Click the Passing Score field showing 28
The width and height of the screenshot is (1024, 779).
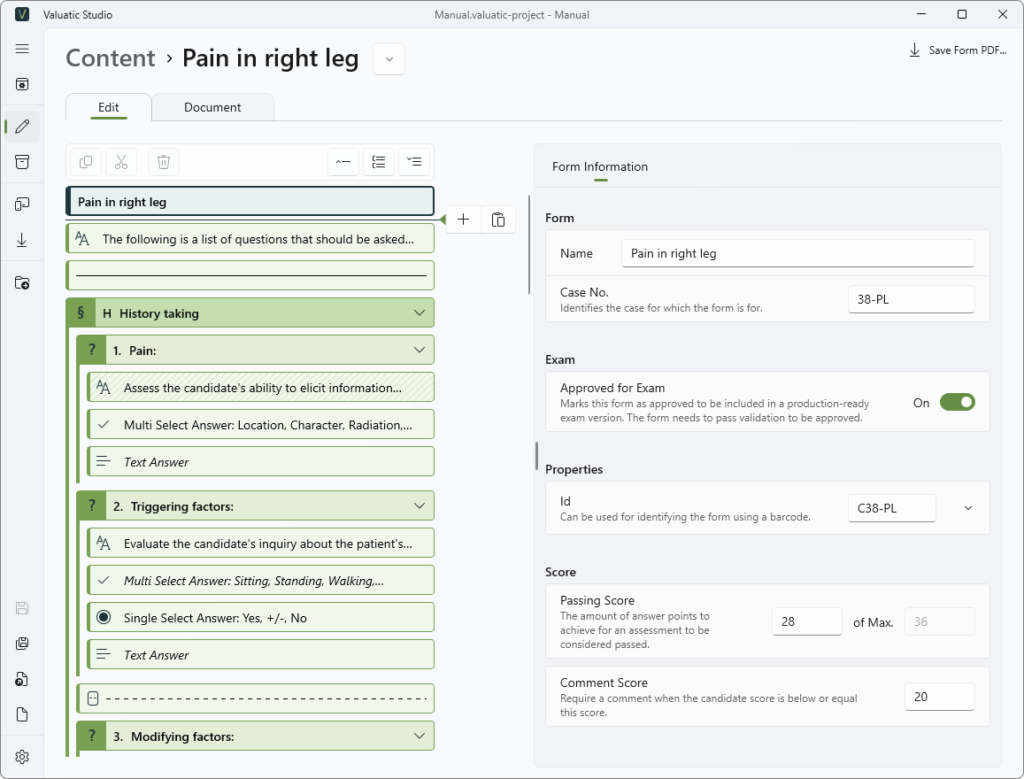coord(807,622)
